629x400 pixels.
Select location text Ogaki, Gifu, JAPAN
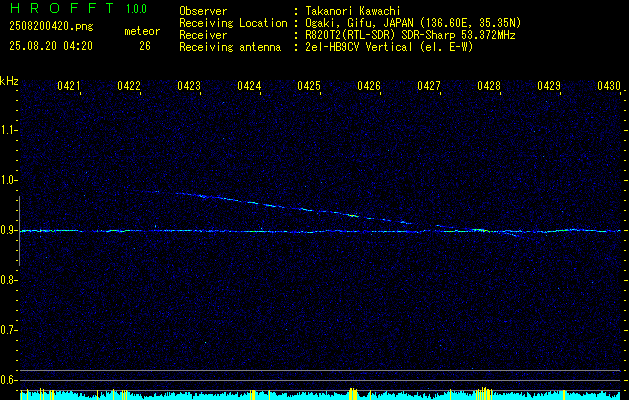click(x=359, y=23)
